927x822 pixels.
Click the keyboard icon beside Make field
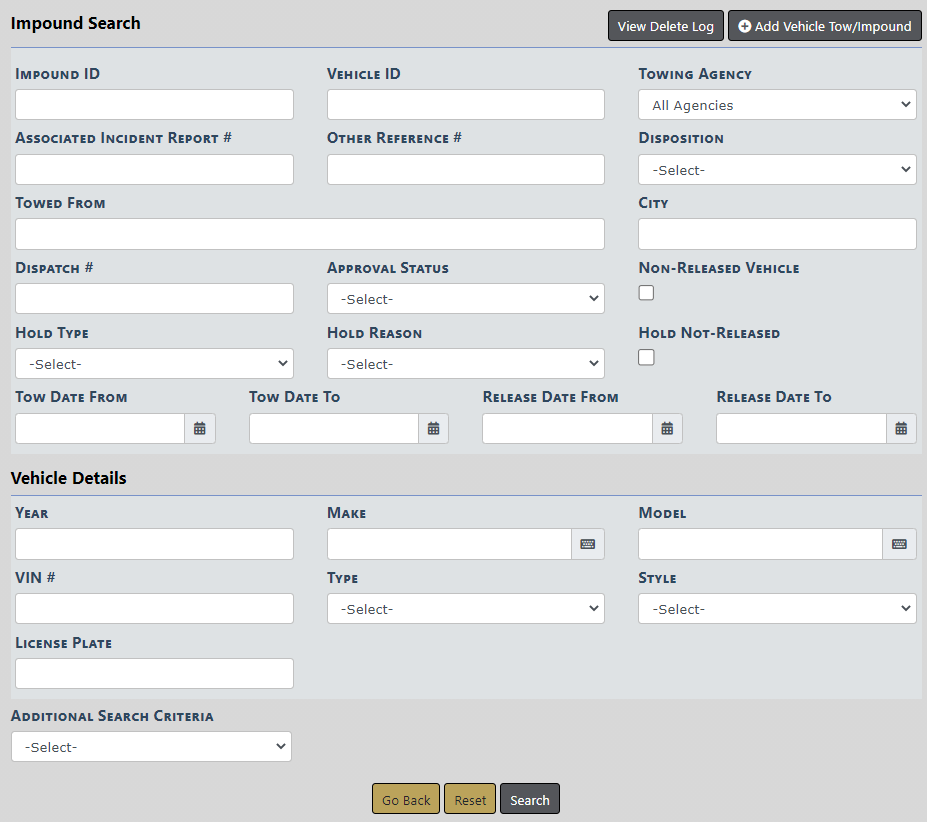(588, 544)
